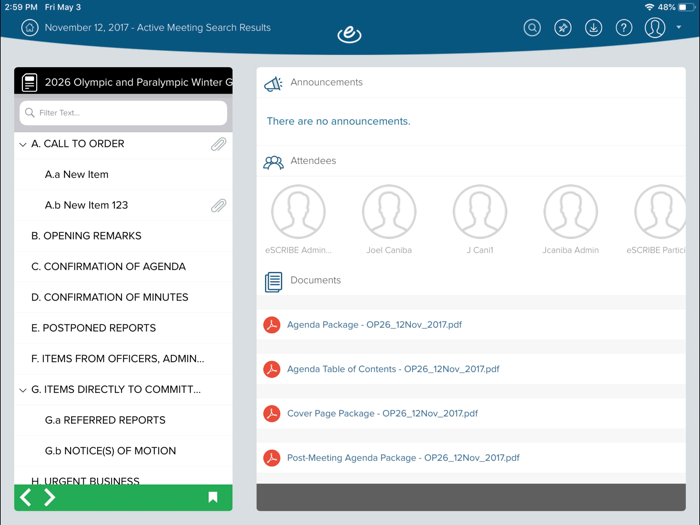The width and height of the screenshot is (700, 525).
Task: Tap PDF icon beside Agenda Package file
Action: 271,325
